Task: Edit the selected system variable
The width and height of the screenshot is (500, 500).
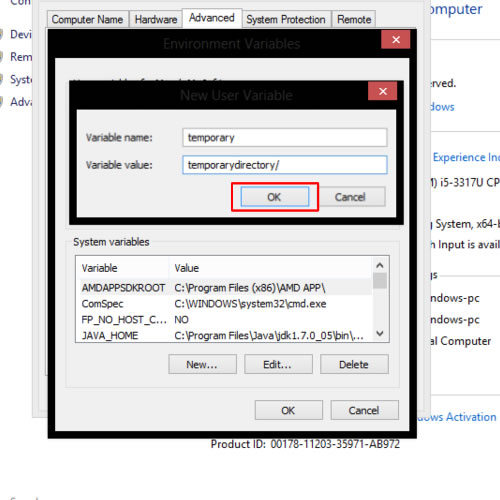Action: [278, 364]
